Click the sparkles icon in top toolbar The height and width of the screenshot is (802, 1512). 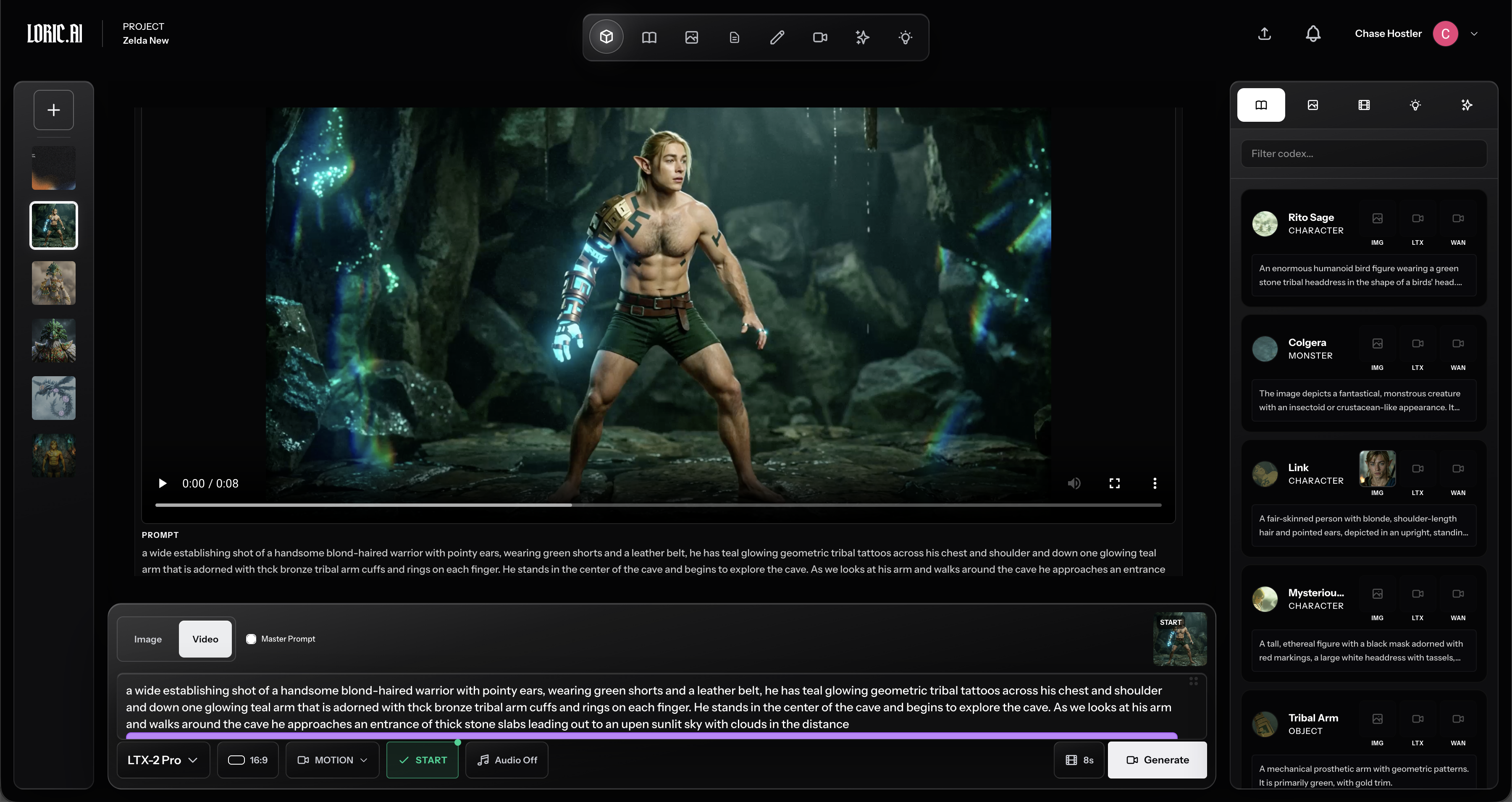[x=862, y=37]
